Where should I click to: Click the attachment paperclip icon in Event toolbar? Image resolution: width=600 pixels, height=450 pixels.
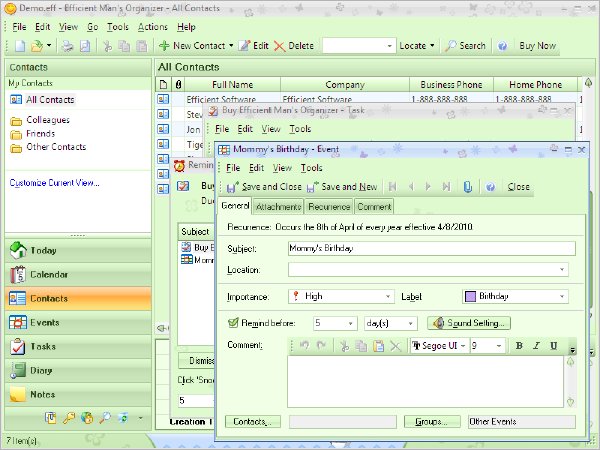(468, 187)
